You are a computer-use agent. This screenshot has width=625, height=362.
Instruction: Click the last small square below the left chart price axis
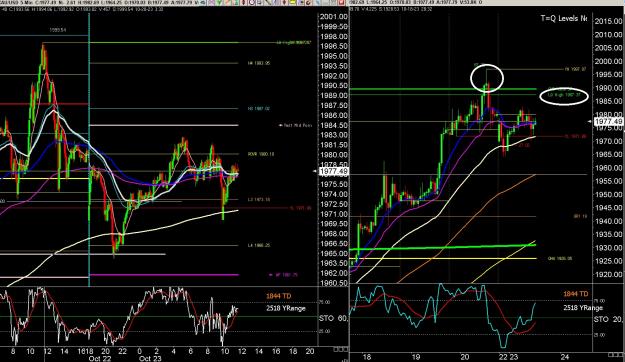tap(345, 349)
